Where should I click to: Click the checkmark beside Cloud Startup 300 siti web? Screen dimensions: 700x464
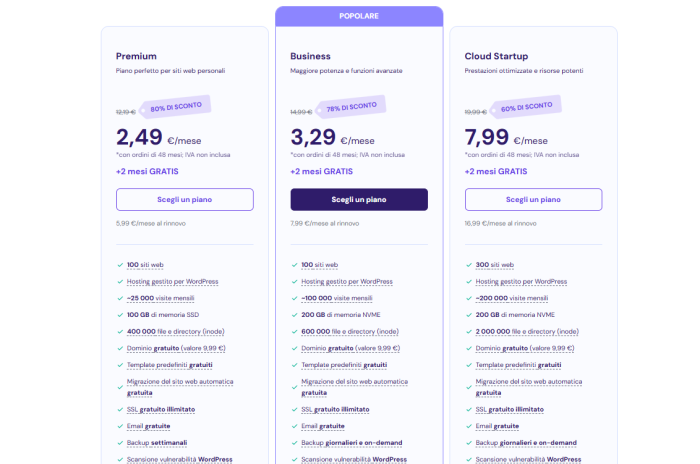468,265
